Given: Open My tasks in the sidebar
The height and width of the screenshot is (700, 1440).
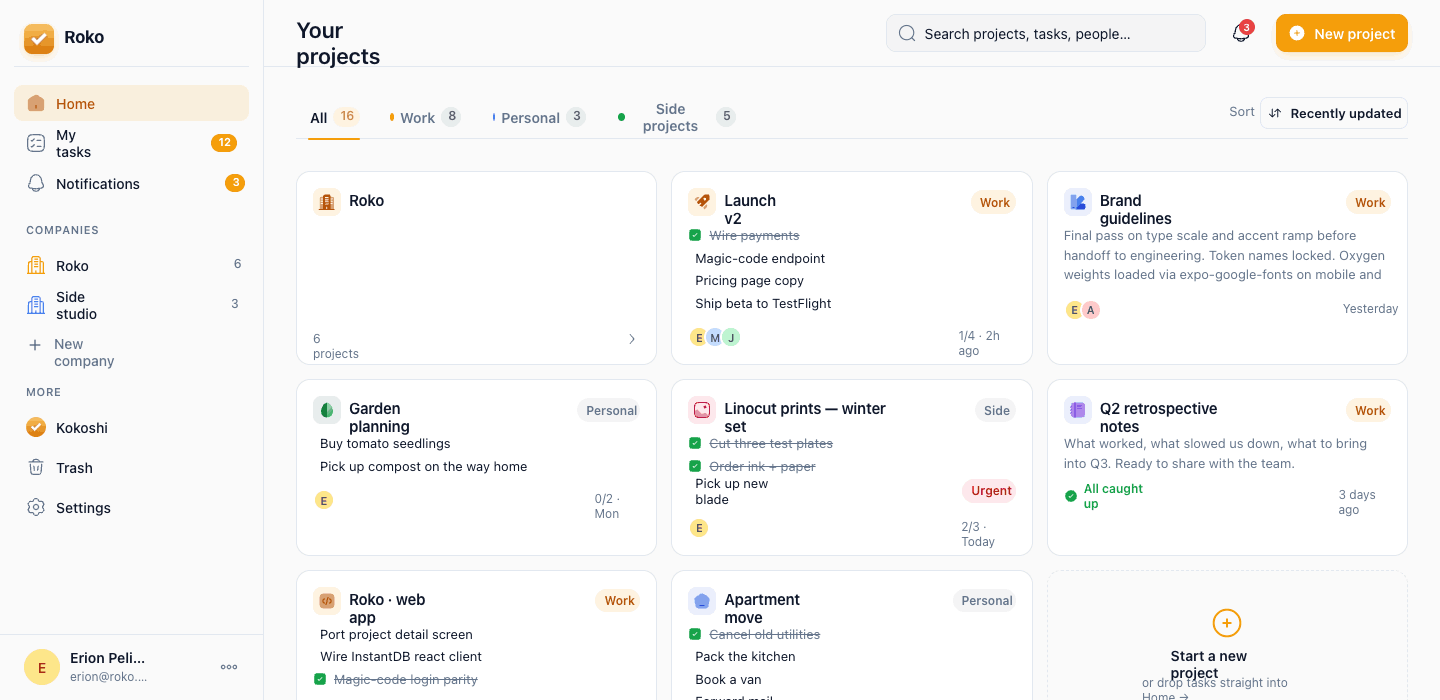Looking at the screenshot, I should [x=131, y=143].
